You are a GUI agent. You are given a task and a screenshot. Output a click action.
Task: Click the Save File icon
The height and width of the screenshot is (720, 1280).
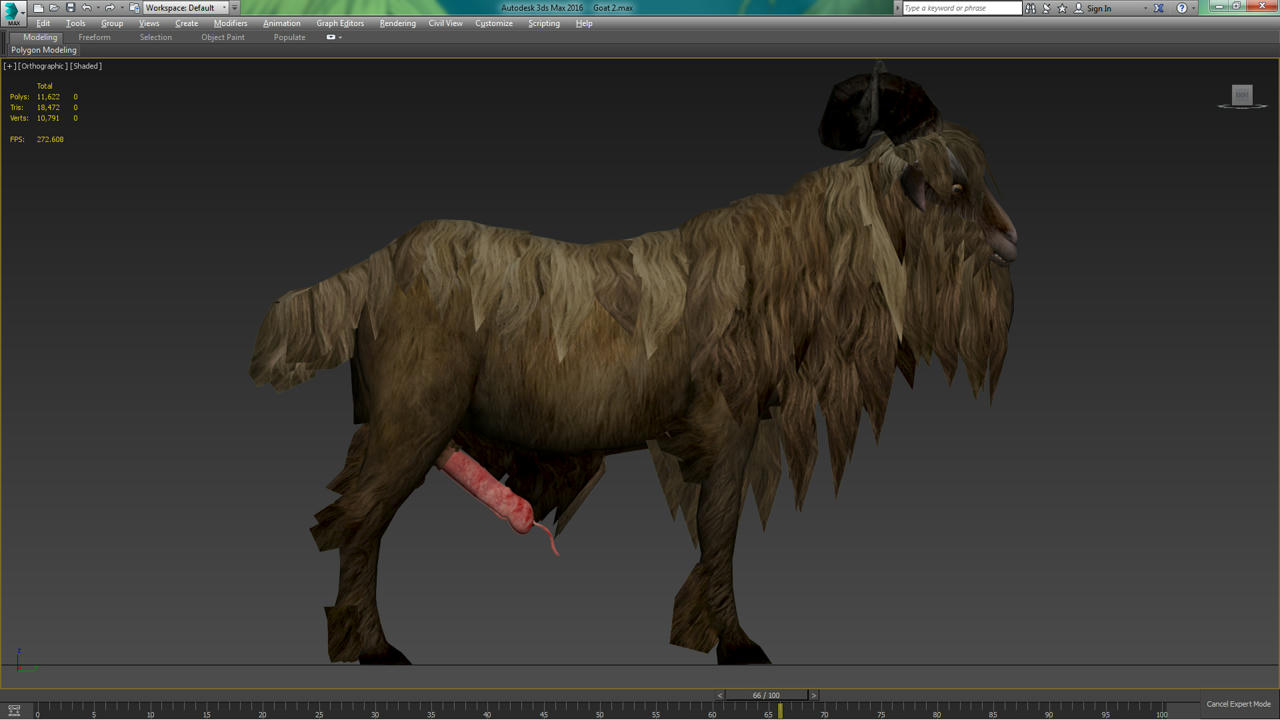(70, 8)
